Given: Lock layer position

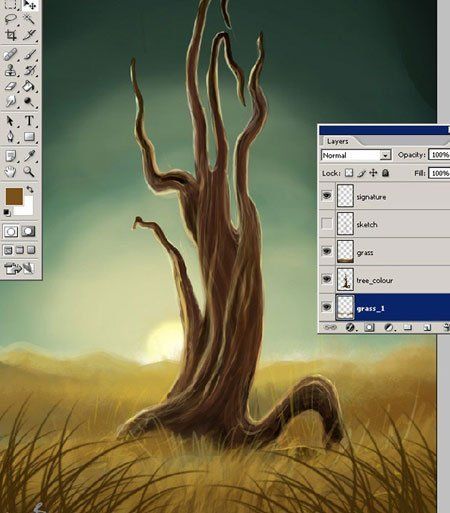Looking at the screenshot, I should point(373,173).
